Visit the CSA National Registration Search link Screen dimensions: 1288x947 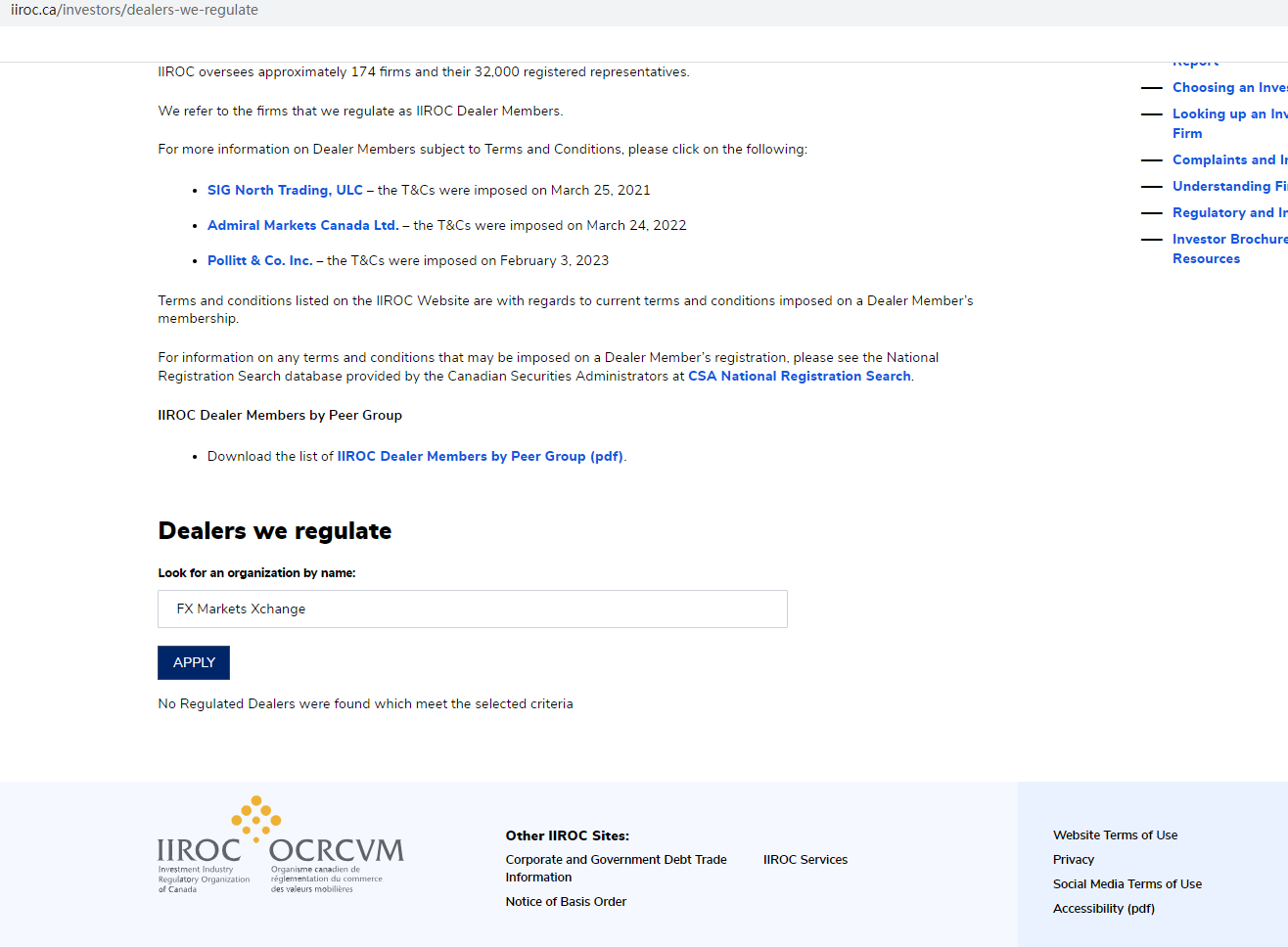tap(800, 376)
